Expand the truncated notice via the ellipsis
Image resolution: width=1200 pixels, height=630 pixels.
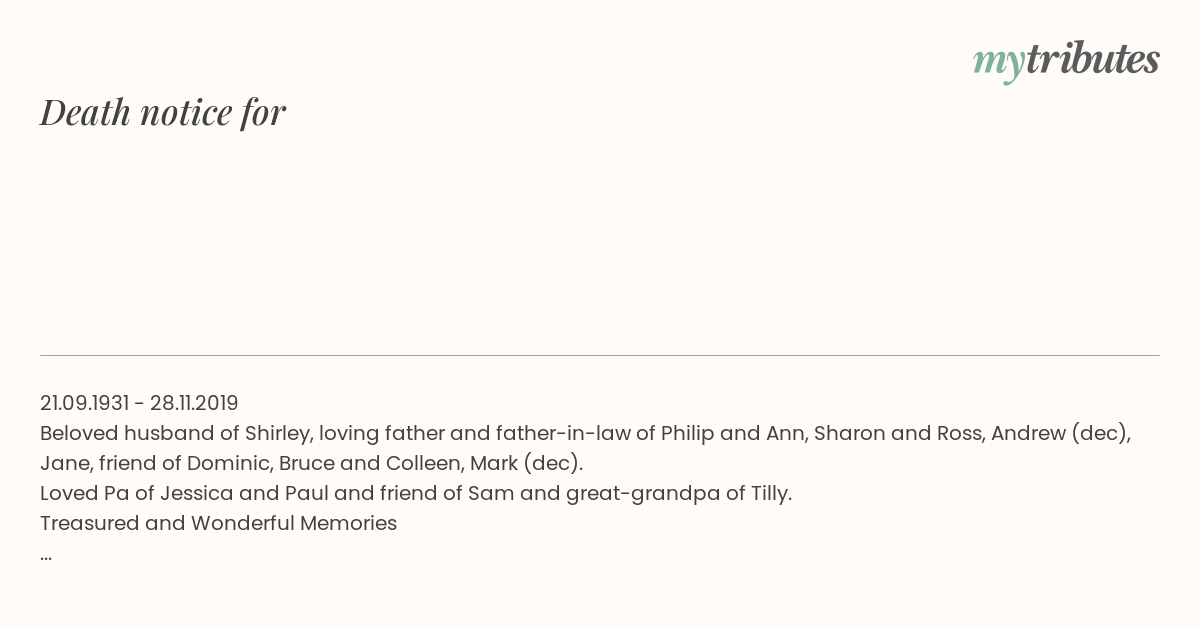pos(46,556)
